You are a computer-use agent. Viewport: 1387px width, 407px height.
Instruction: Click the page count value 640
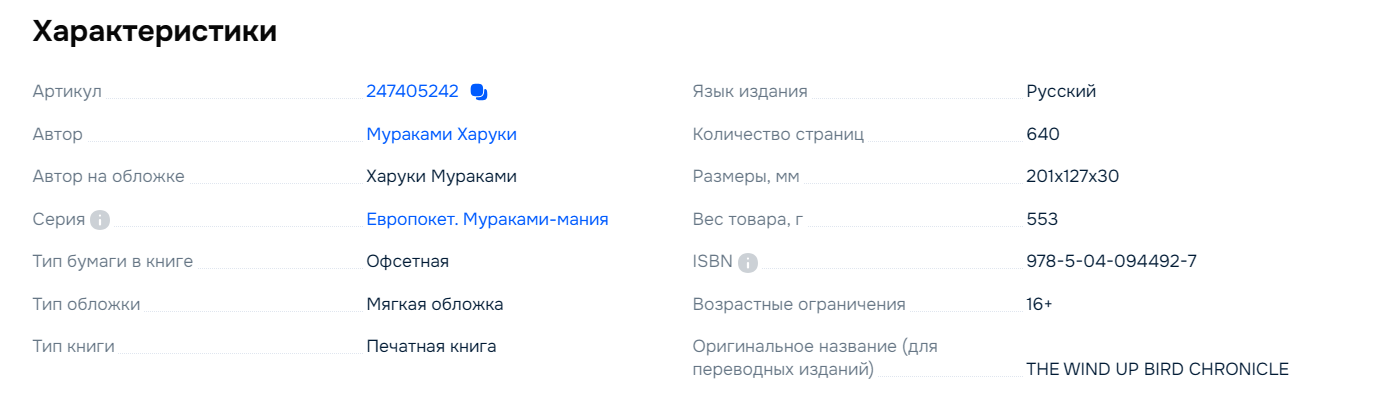1043,134
